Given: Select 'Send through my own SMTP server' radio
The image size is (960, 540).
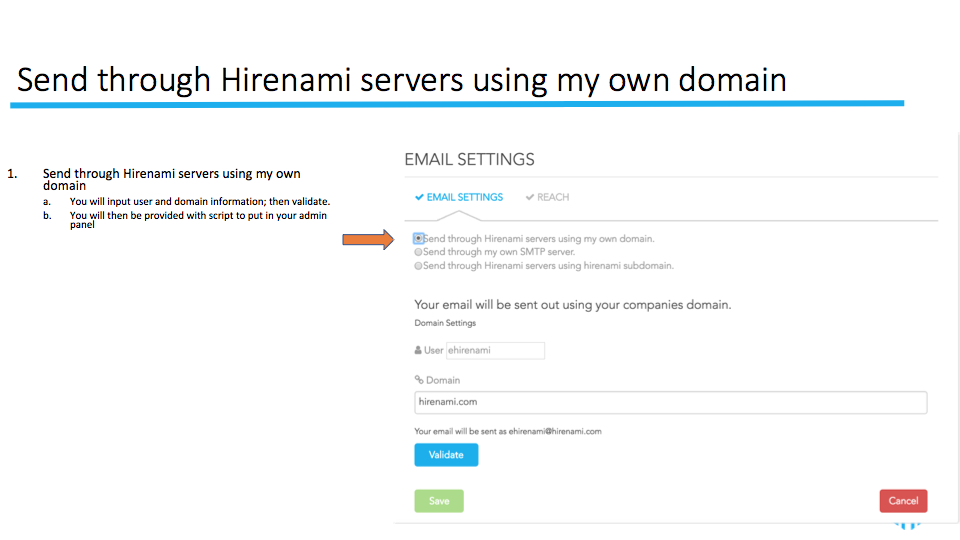Looking at the screenshot, I should (418, 252).
